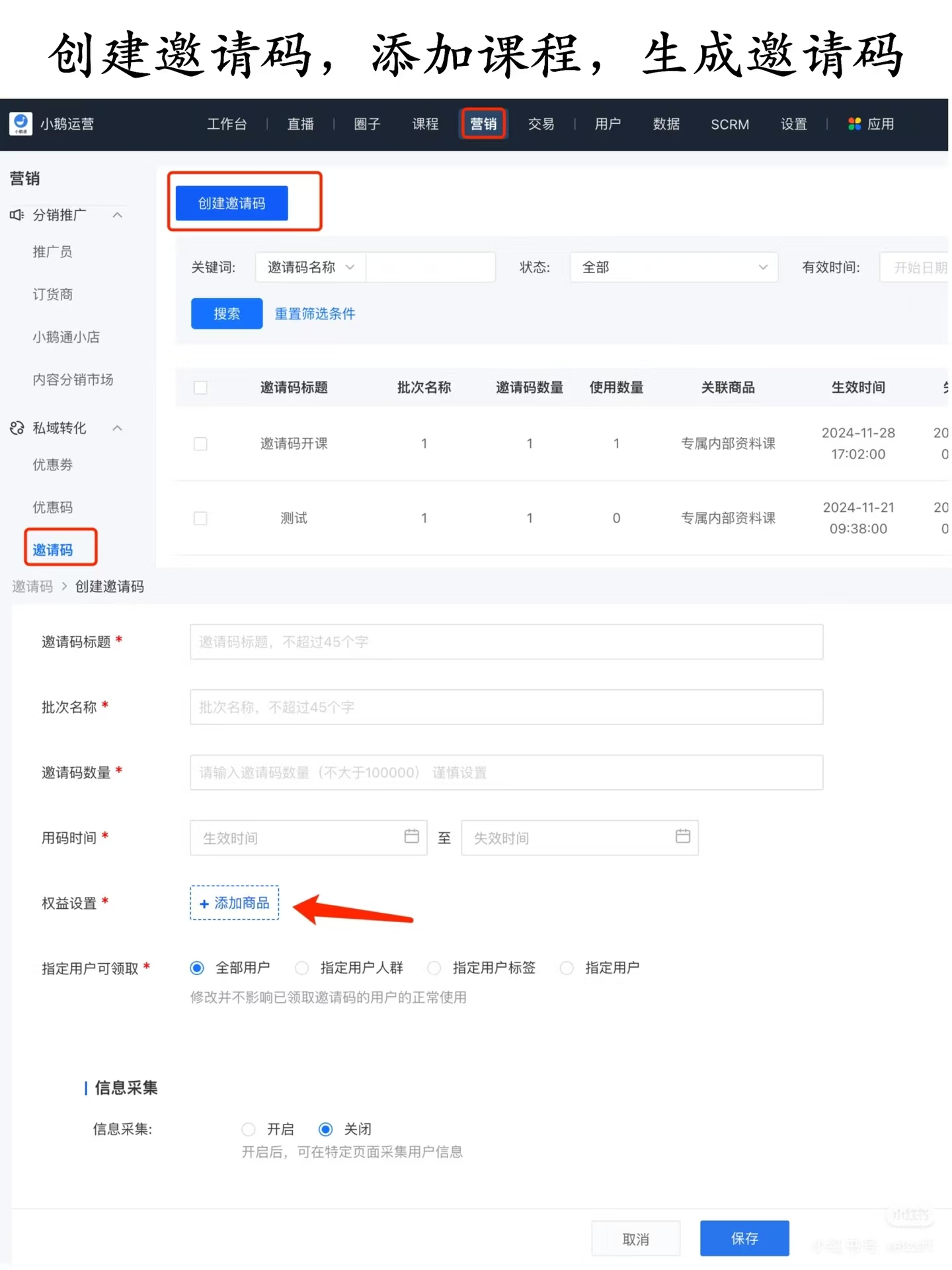Screen dimensions: 952x1270
Task: Select the 指定用户人群 radio option
Action: click(302, 968)
